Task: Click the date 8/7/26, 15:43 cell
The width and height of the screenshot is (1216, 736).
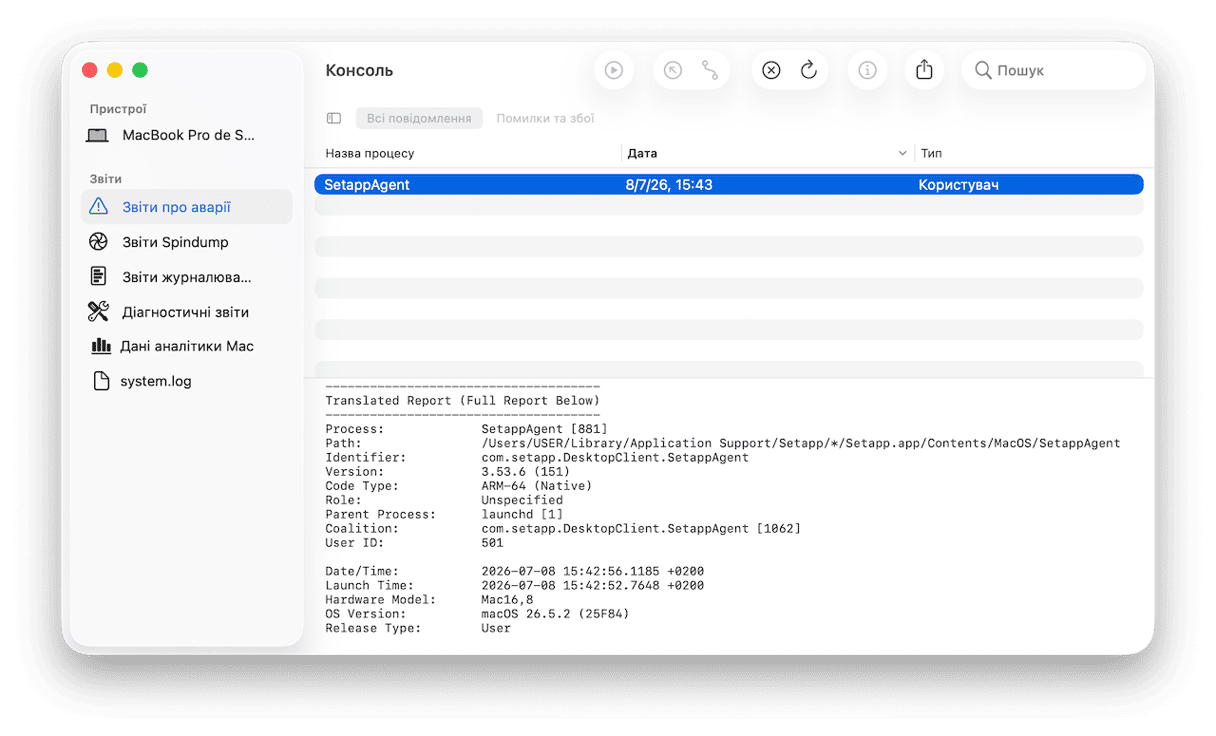Action: pos(669,185)
